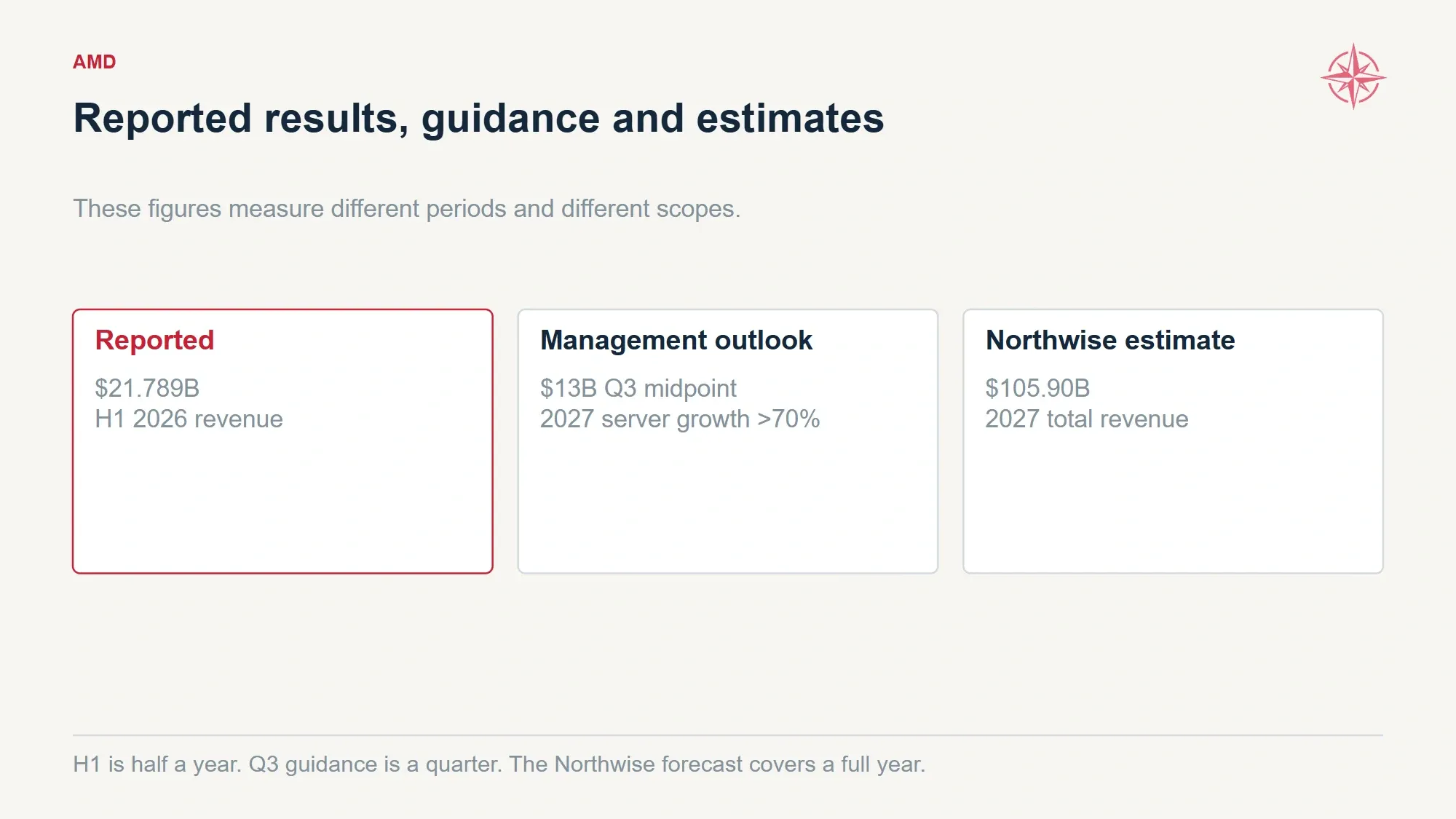Click the 2027 server growth >70% text
Screen dimensions: 1456x819
(680, 419)
